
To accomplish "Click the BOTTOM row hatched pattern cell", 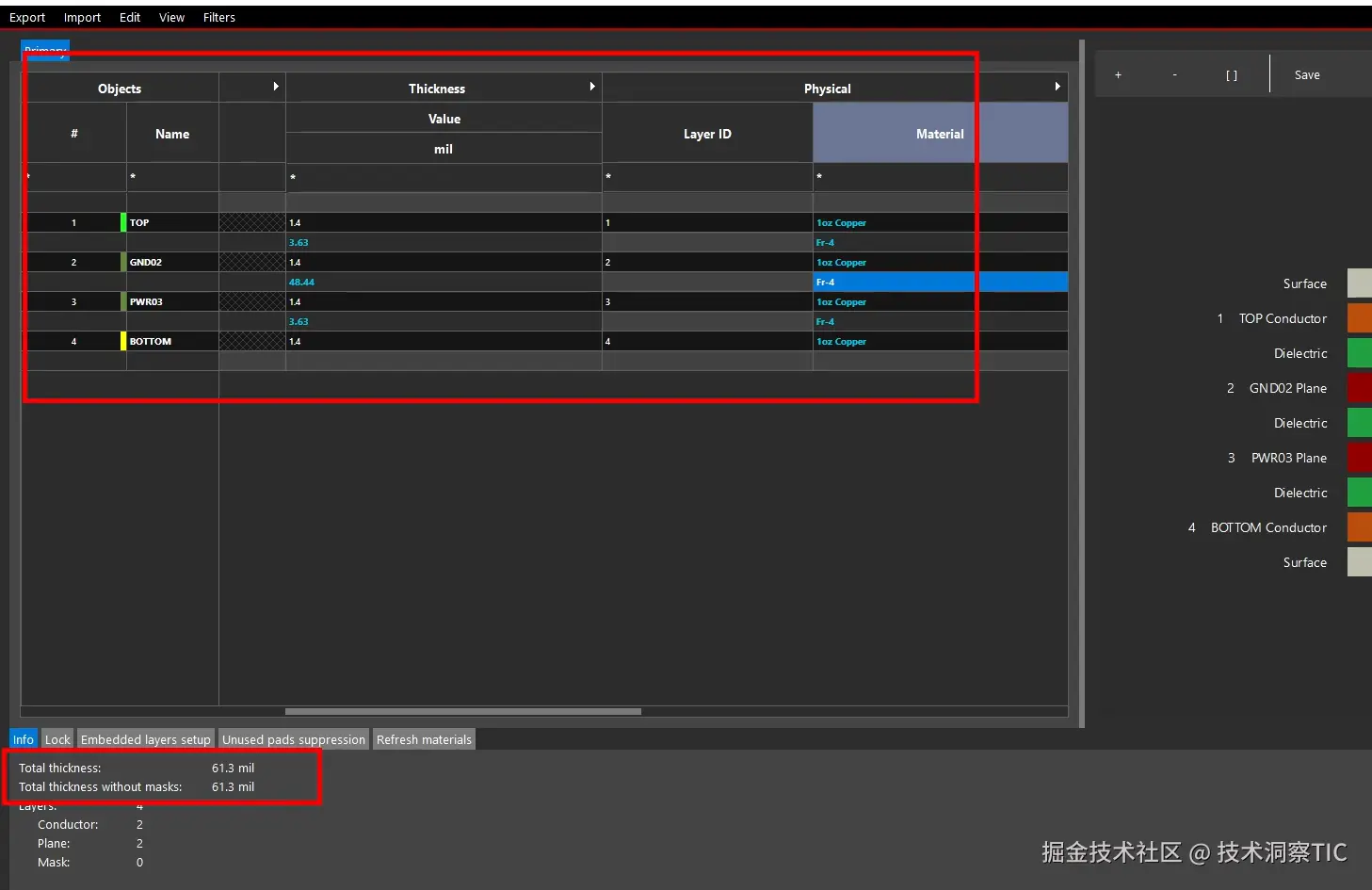I will 252,341.
